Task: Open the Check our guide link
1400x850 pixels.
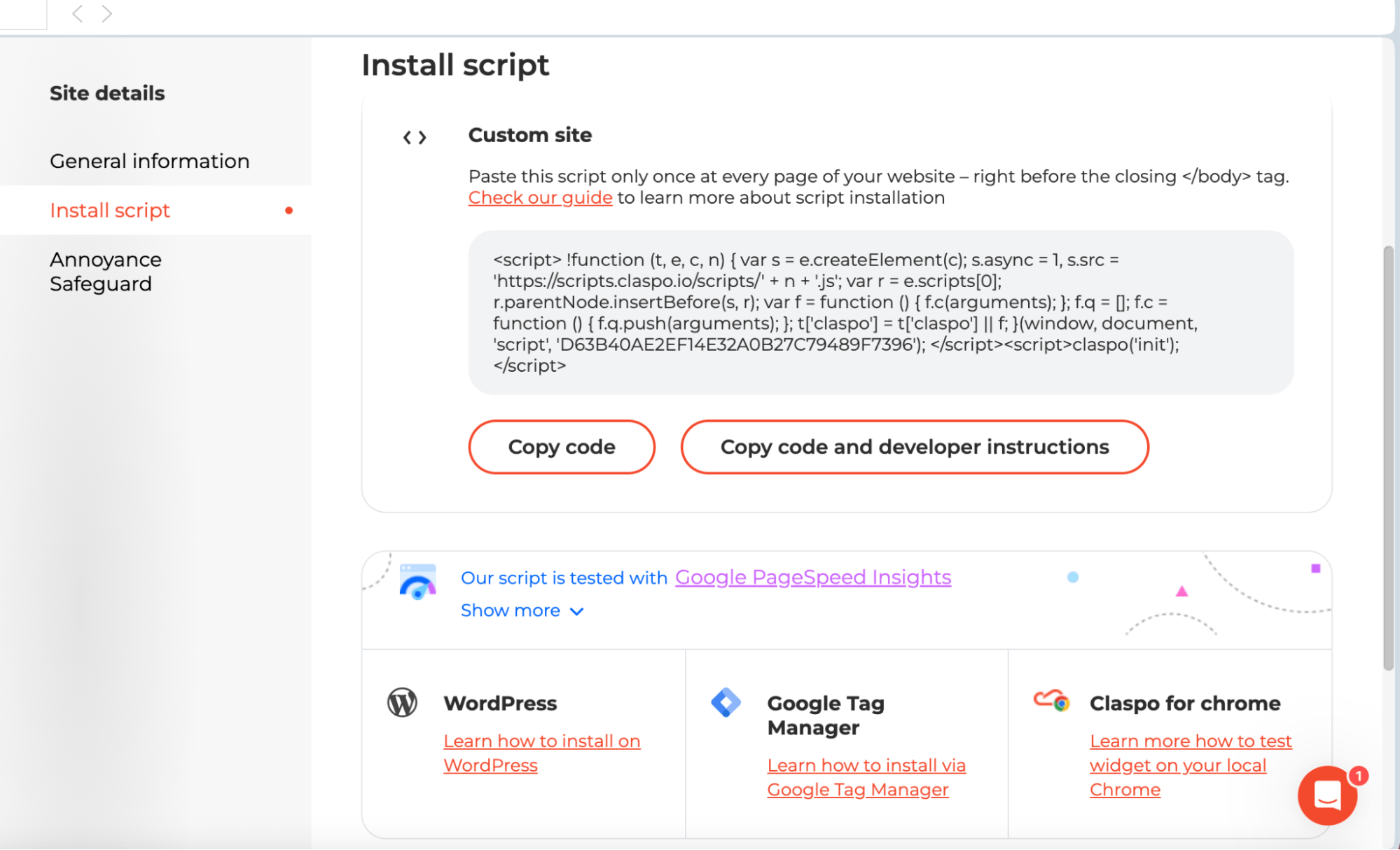Action: point(540,198)
